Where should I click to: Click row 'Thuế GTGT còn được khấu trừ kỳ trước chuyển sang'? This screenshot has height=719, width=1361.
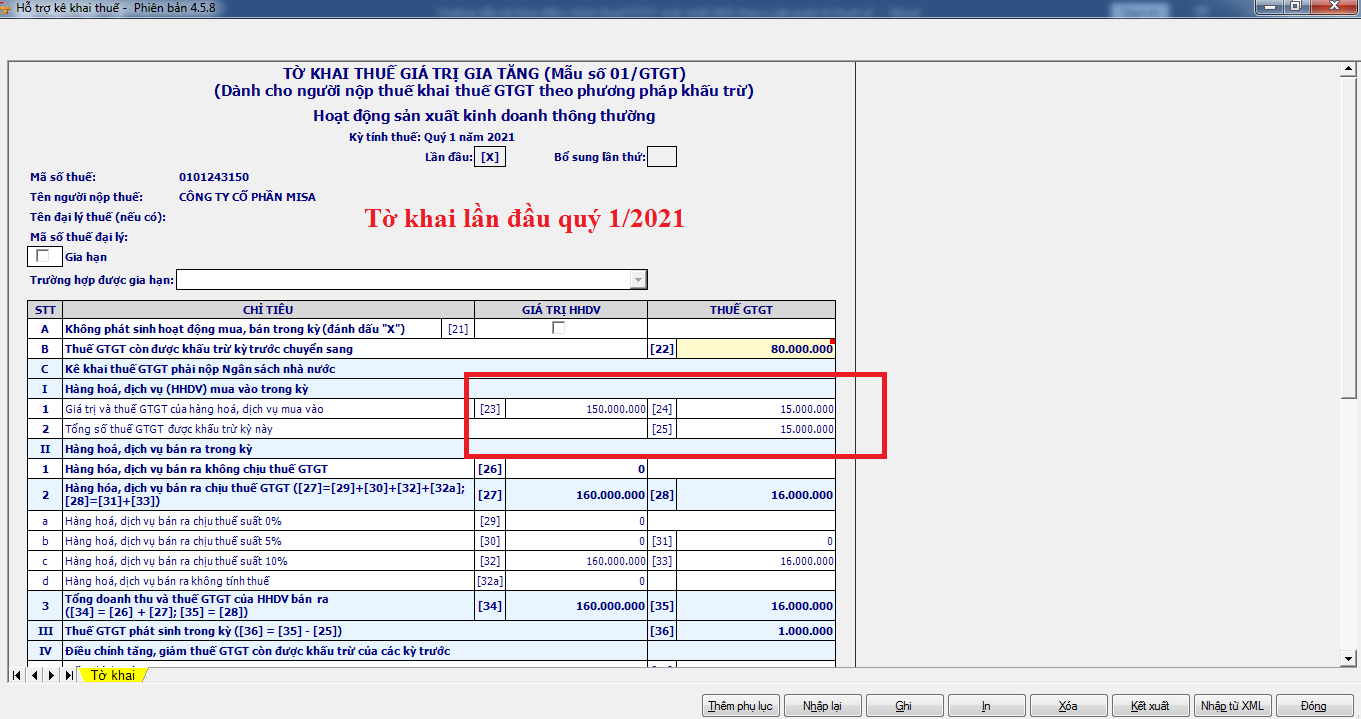[432, 349]
